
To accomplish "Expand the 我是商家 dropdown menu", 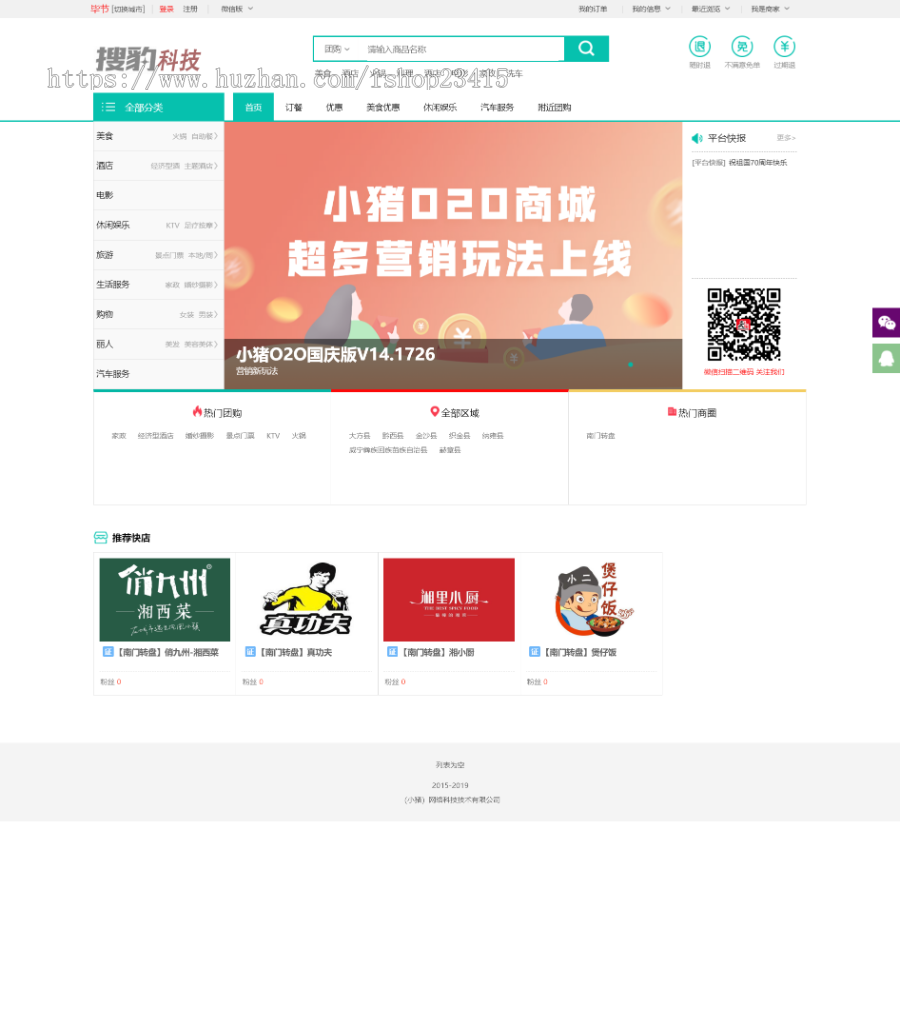I will tap(766, 8).
